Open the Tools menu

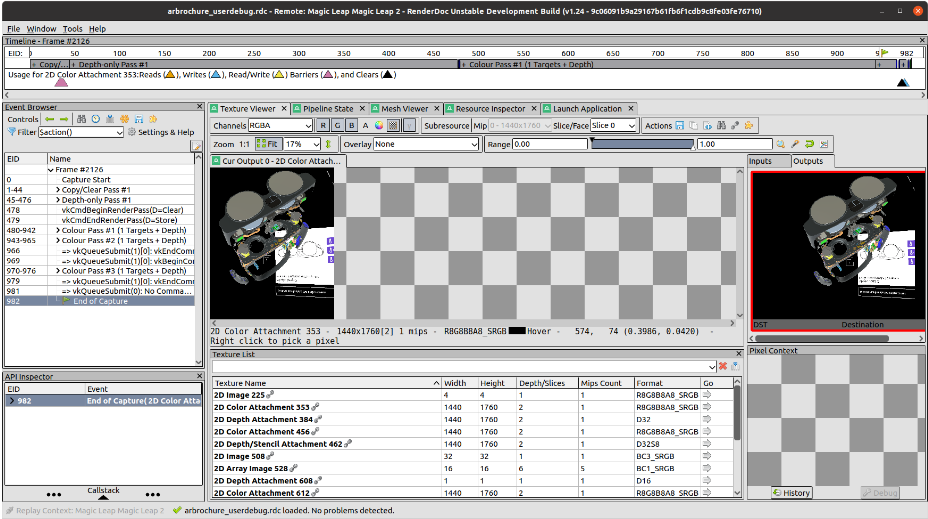pyautogui.click(x=72, y=28)
